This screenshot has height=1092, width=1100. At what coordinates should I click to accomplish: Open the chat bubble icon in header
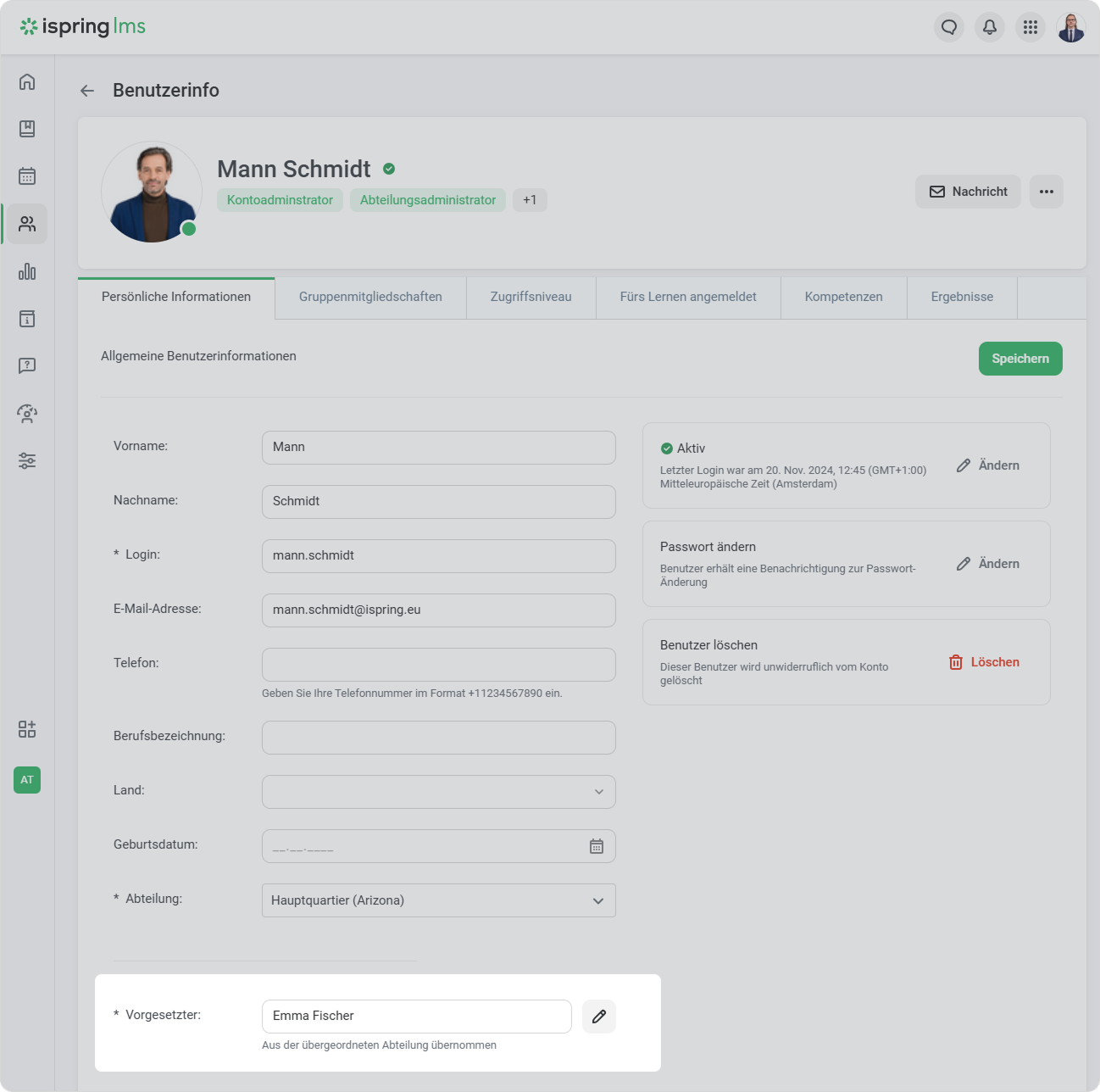coord(948,27)
